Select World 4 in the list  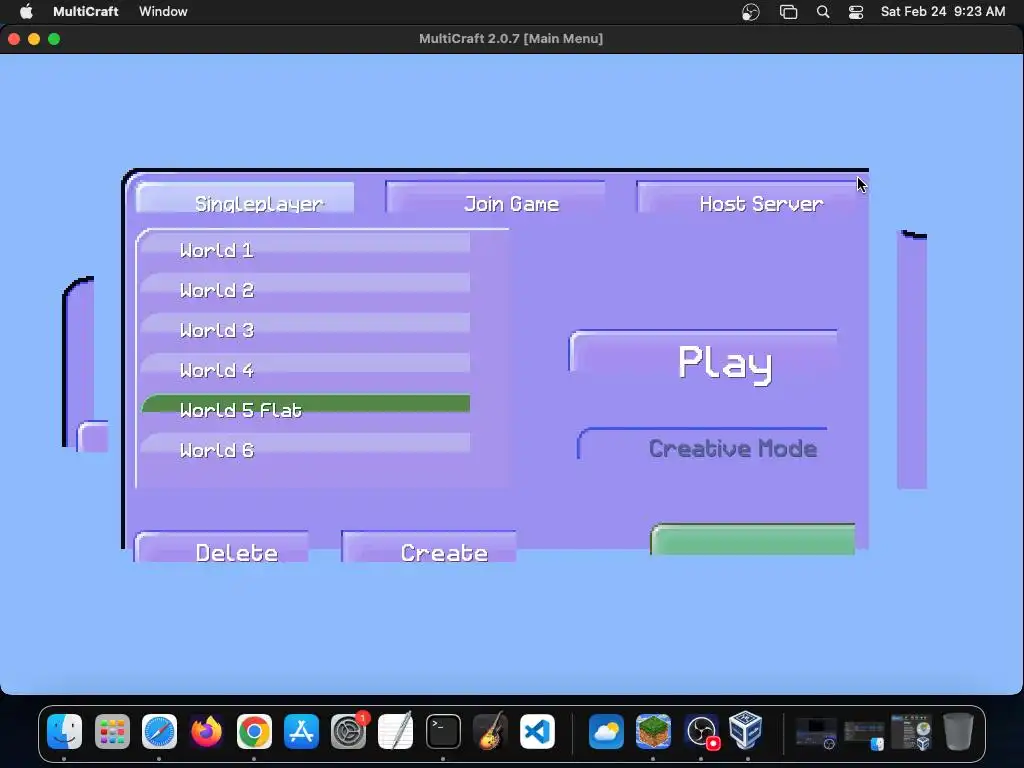[306, 368]
